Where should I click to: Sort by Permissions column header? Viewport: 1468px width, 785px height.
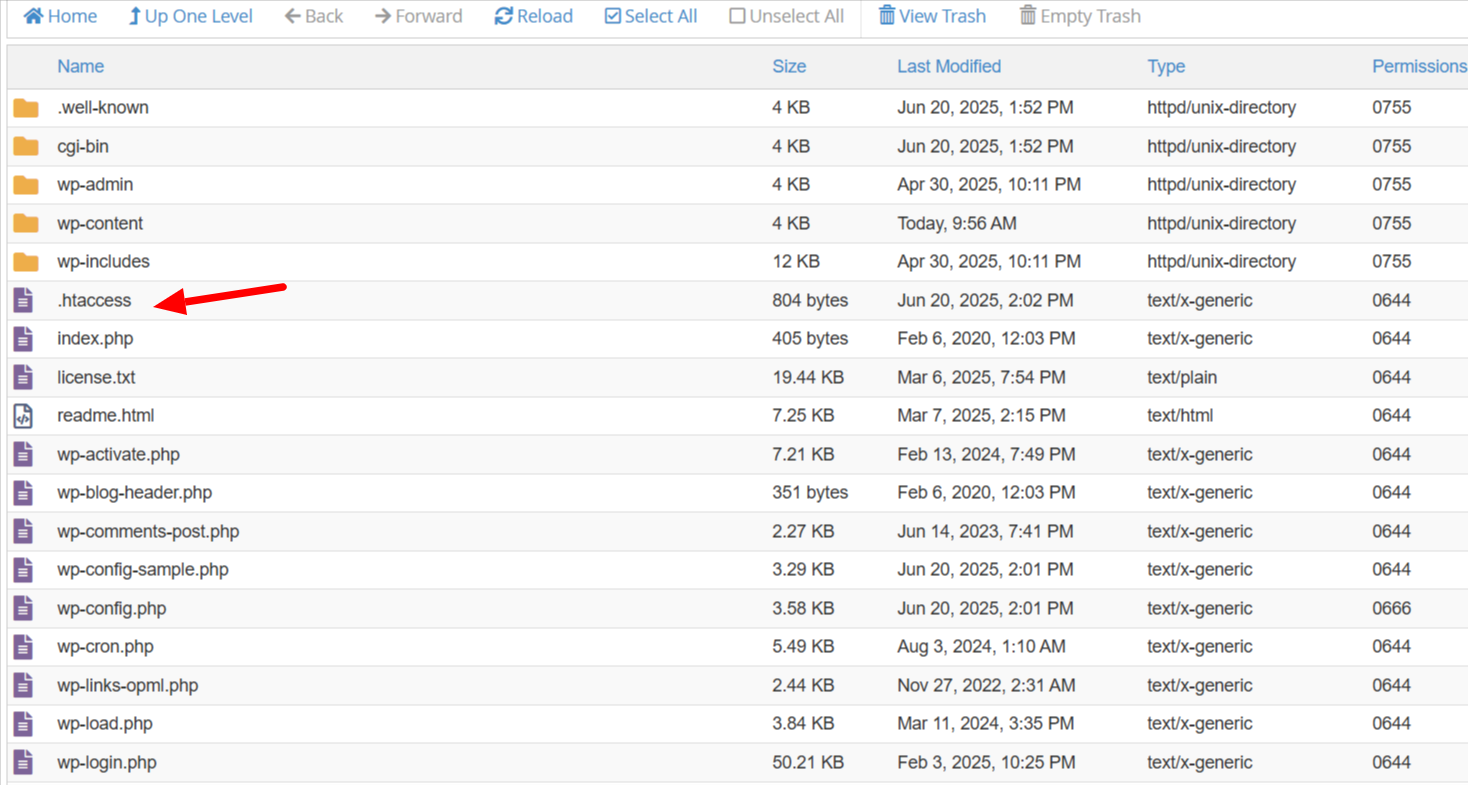(1419, 66)
